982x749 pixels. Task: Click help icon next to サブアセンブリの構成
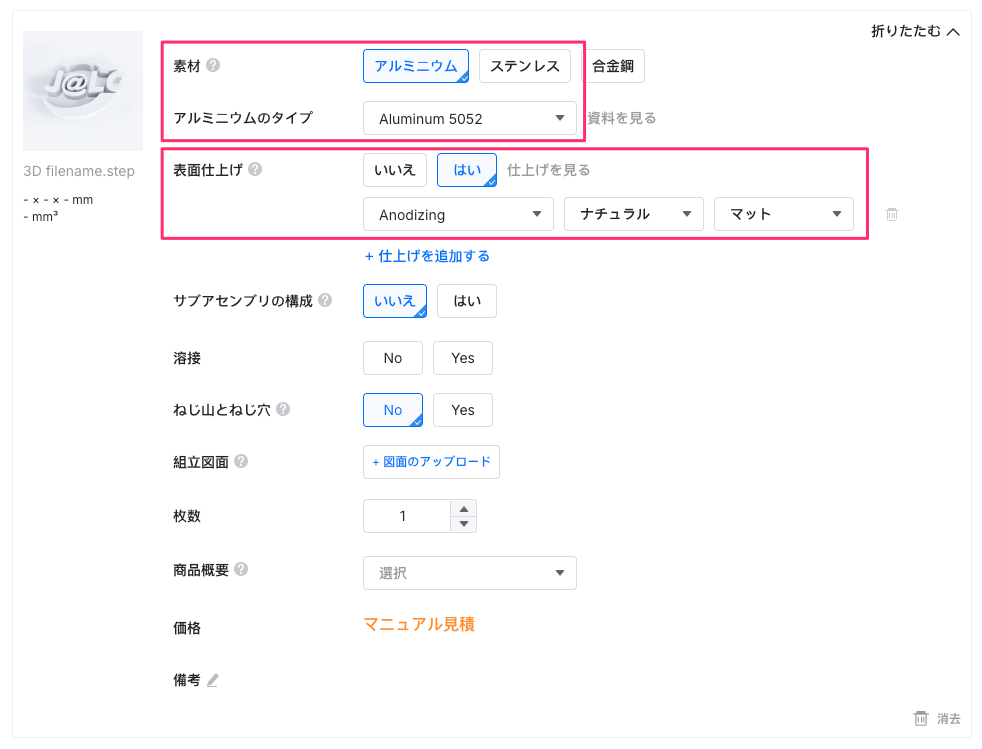coord(325,300)
